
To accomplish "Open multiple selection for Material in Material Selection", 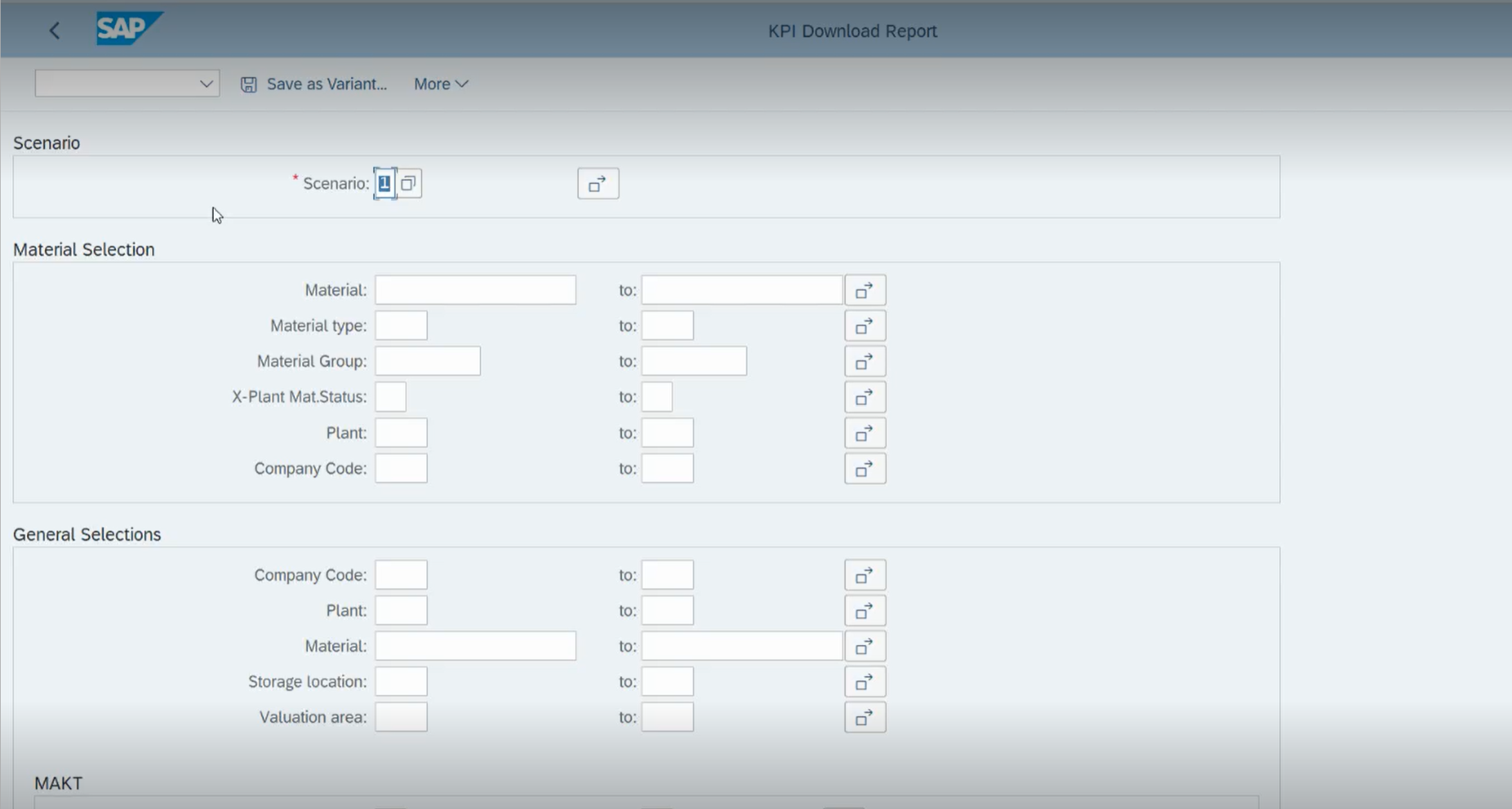I will [865, 290].
